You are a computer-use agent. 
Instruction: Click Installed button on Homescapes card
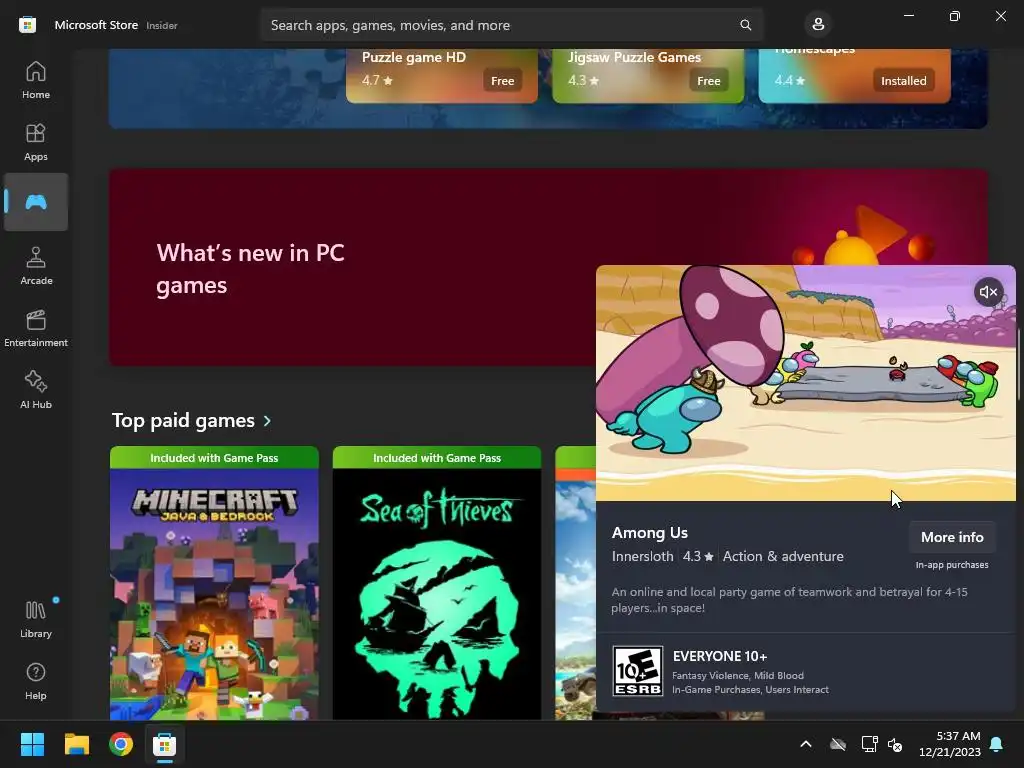click(x=903, y=81)
